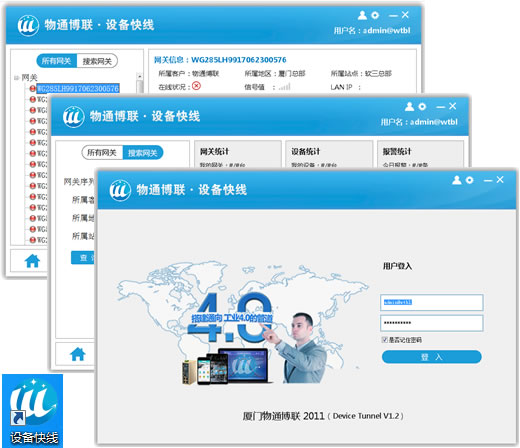
Task: Select 搜索网关 tab in the middle window
Action: pos(143,153)
